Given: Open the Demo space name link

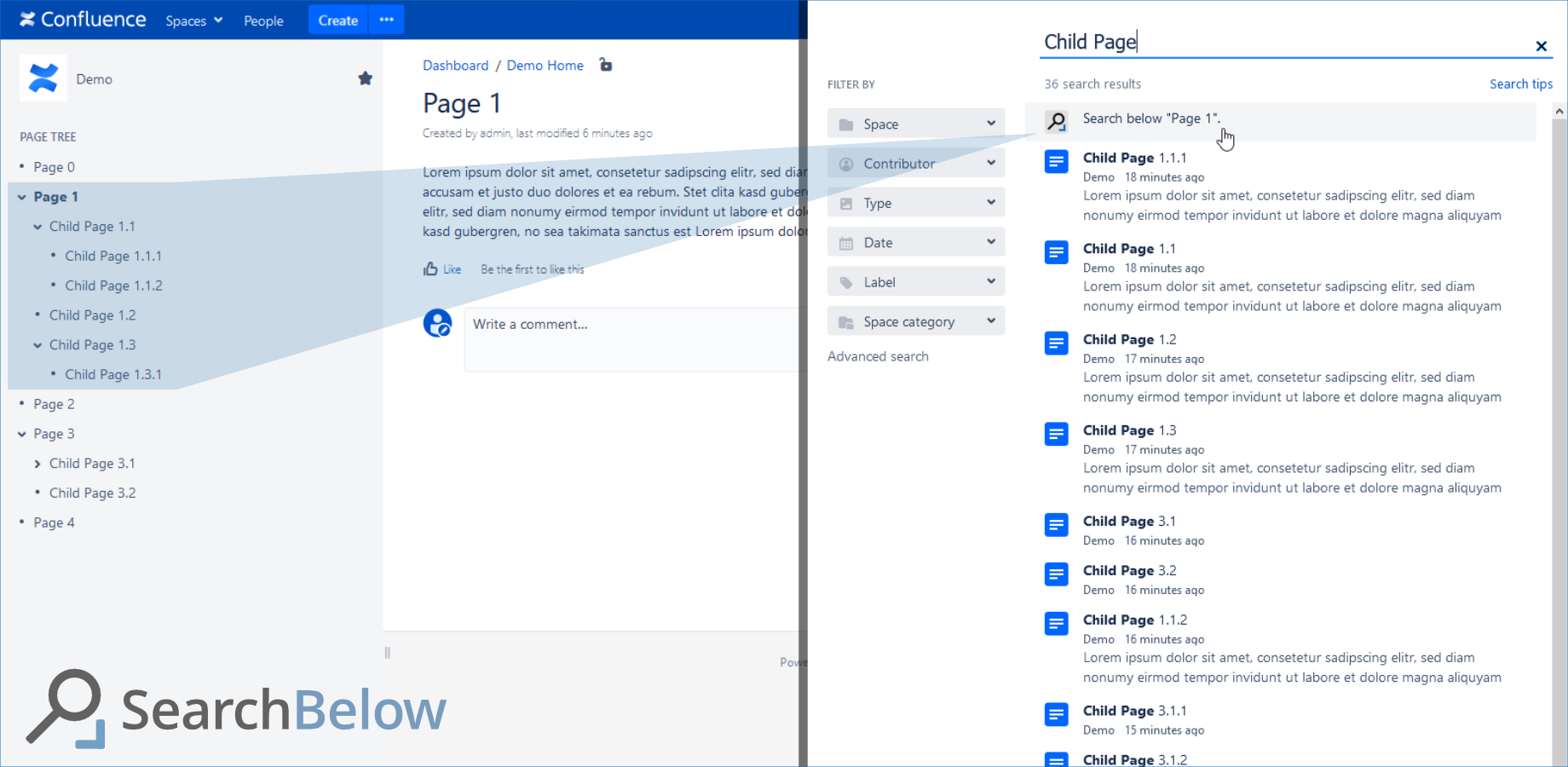Looking at the screenshot, I should click(94, 79).
